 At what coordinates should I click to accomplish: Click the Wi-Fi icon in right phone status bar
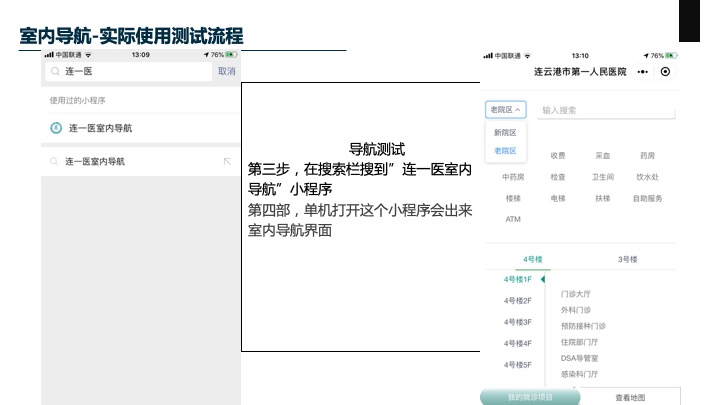coord(527,56)
